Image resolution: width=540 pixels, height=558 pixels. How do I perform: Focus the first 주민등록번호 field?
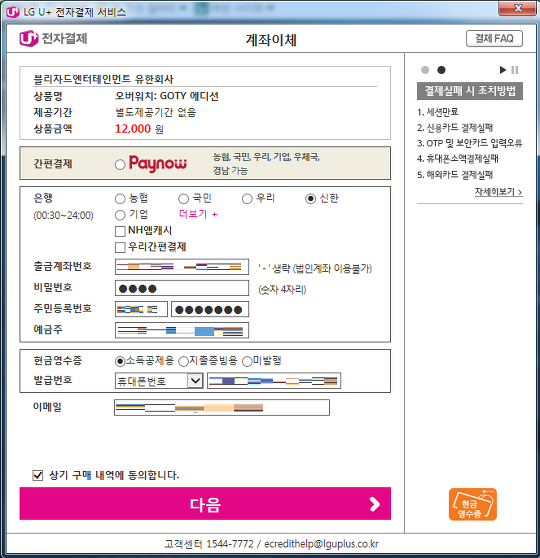pos(141,309)
